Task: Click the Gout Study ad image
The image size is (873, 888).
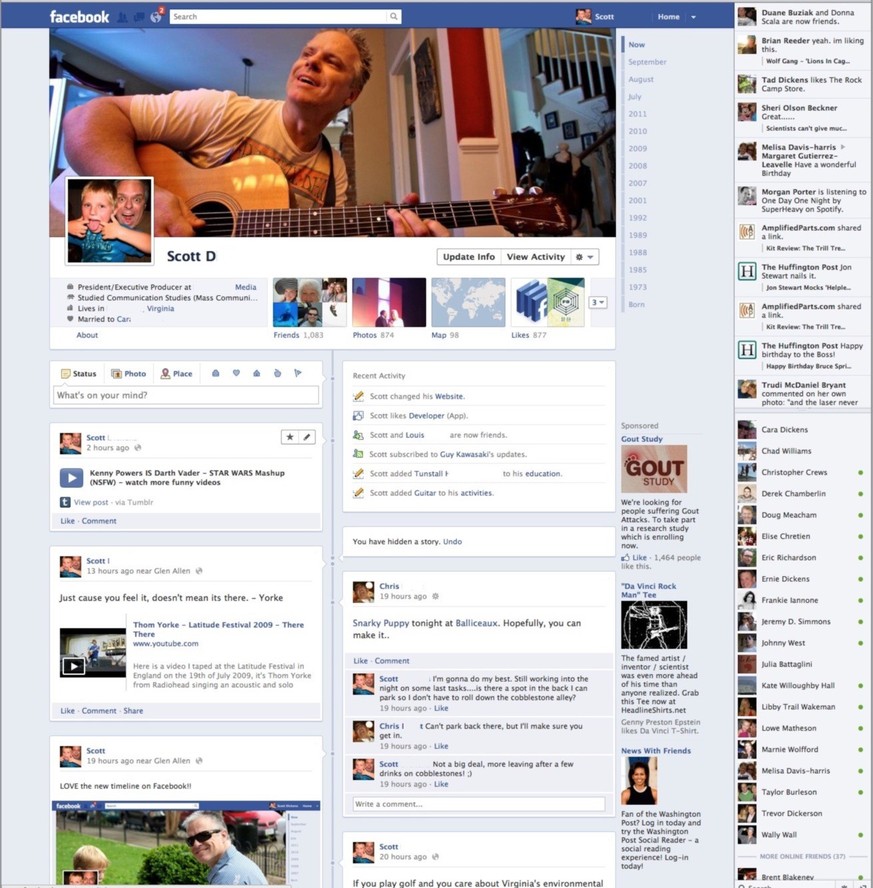Action: pyautogui.click(x=654, y=468)
